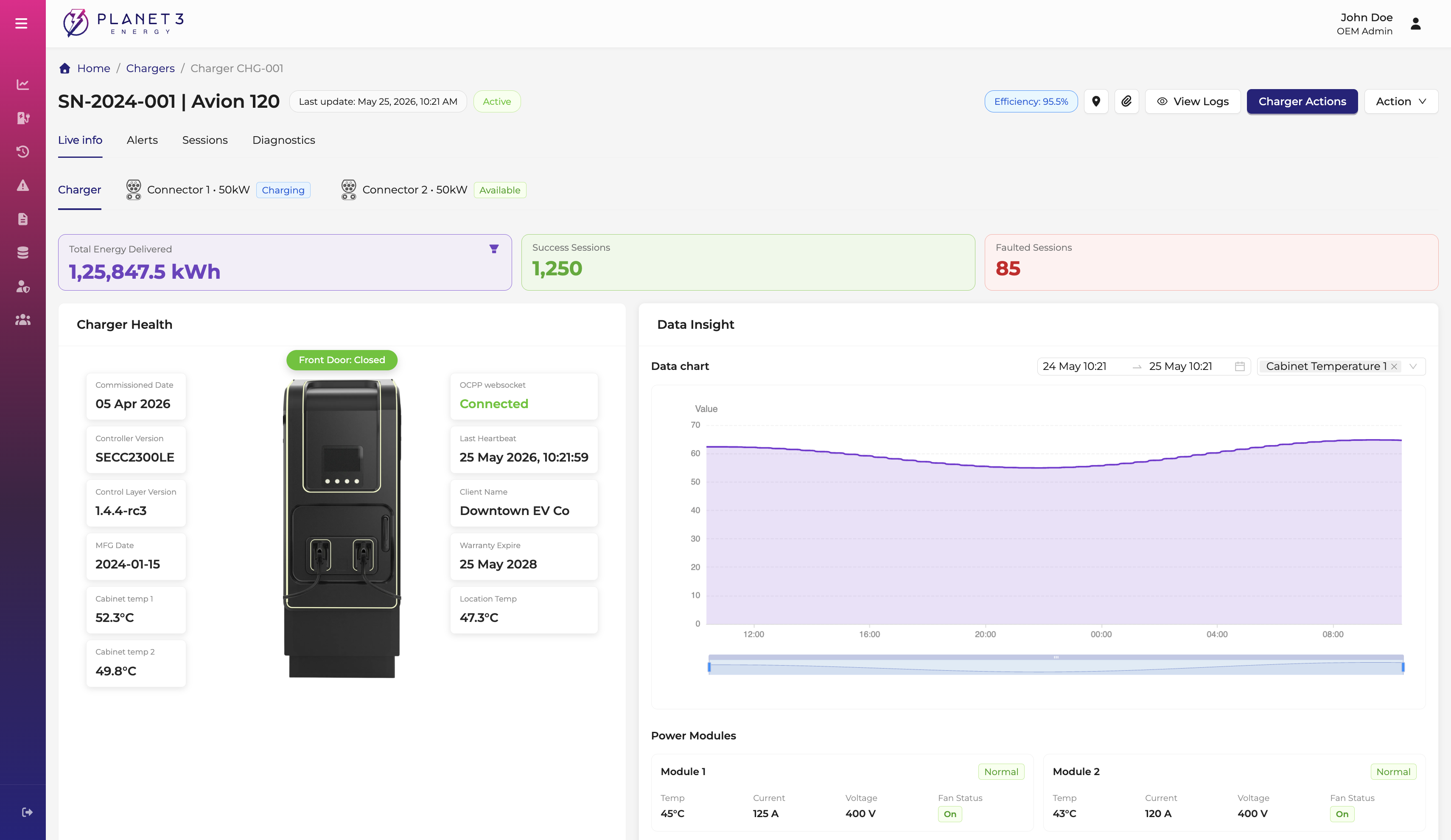Click the Client Name Downtown EV Co
Screen dimensions: 1451x840
pyautogui.click(x=514, y=511)
